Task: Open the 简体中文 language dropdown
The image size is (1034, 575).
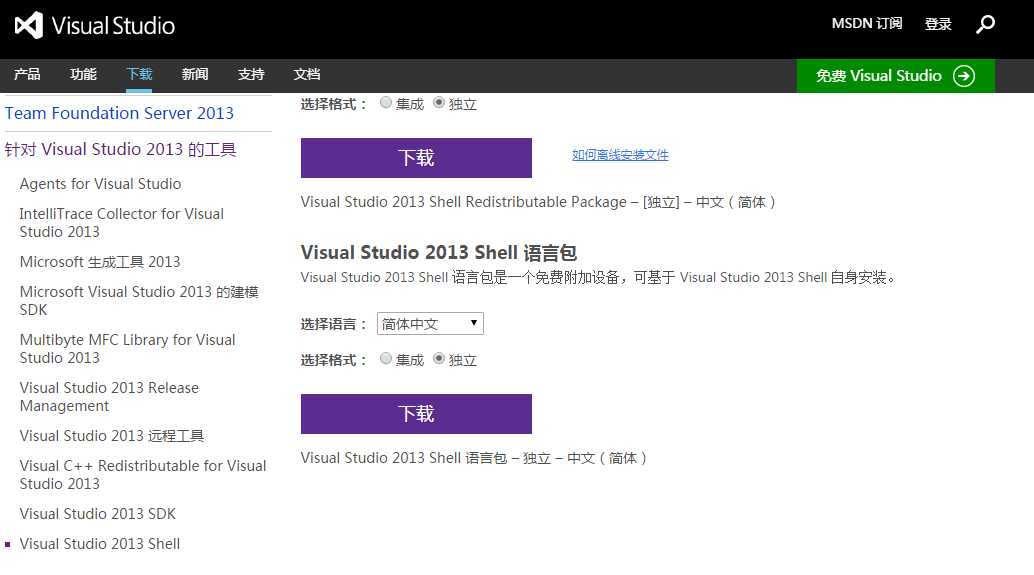Action: (430, 324)
